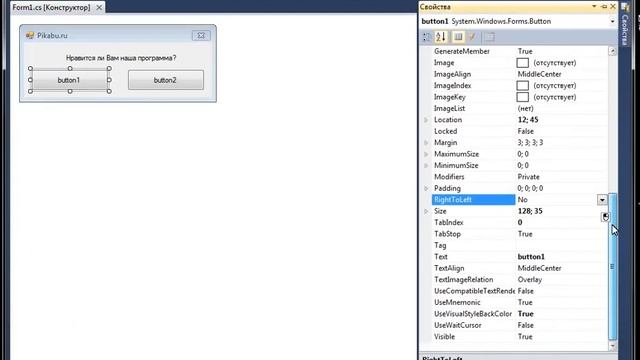Expand the Location property
This screenshot has width=640, height=360.
pos(426,120)
